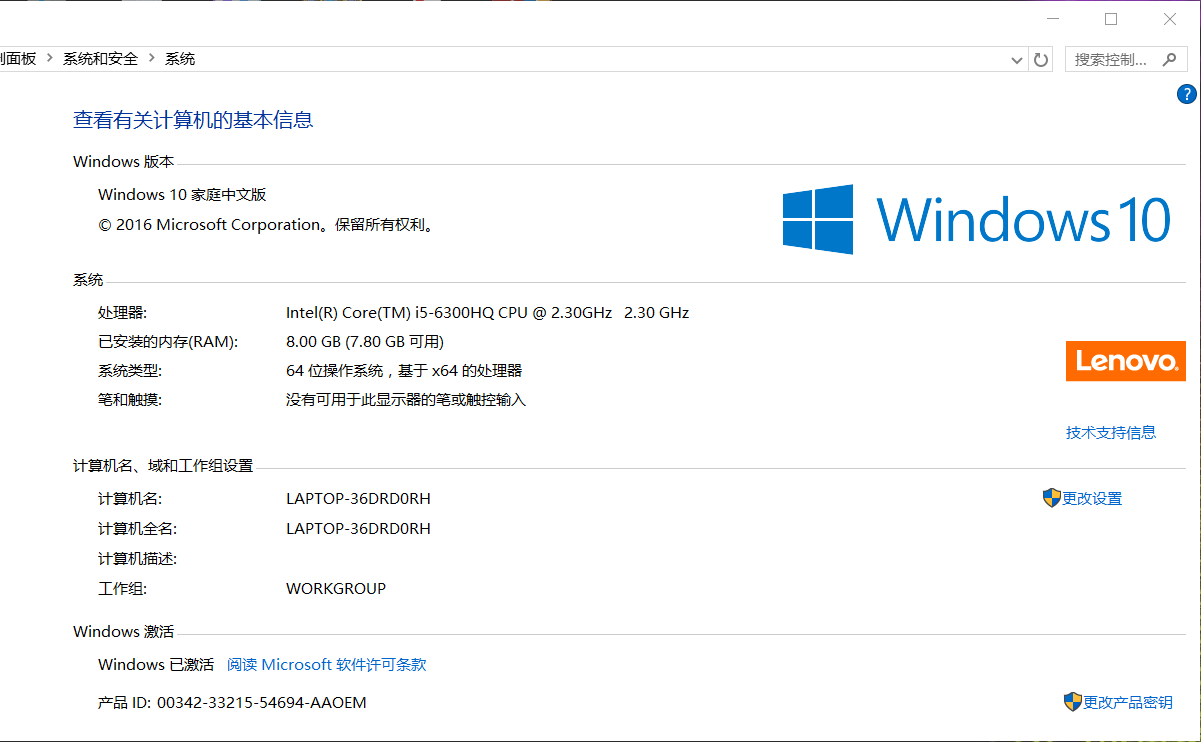Expand the address bar history dropdown
The width and height of the screenshot is (1201, 742).
click(x=1018, y=60)
